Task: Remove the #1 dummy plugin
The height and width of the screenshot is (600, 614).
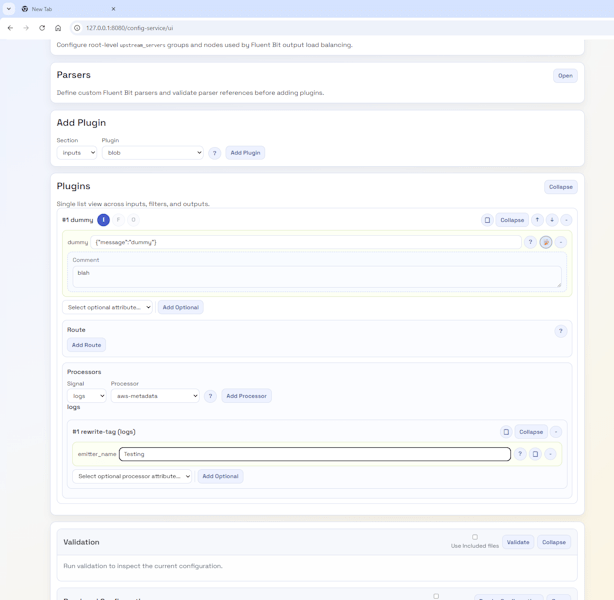Action: pyautogui.click(x=566, y=220)
